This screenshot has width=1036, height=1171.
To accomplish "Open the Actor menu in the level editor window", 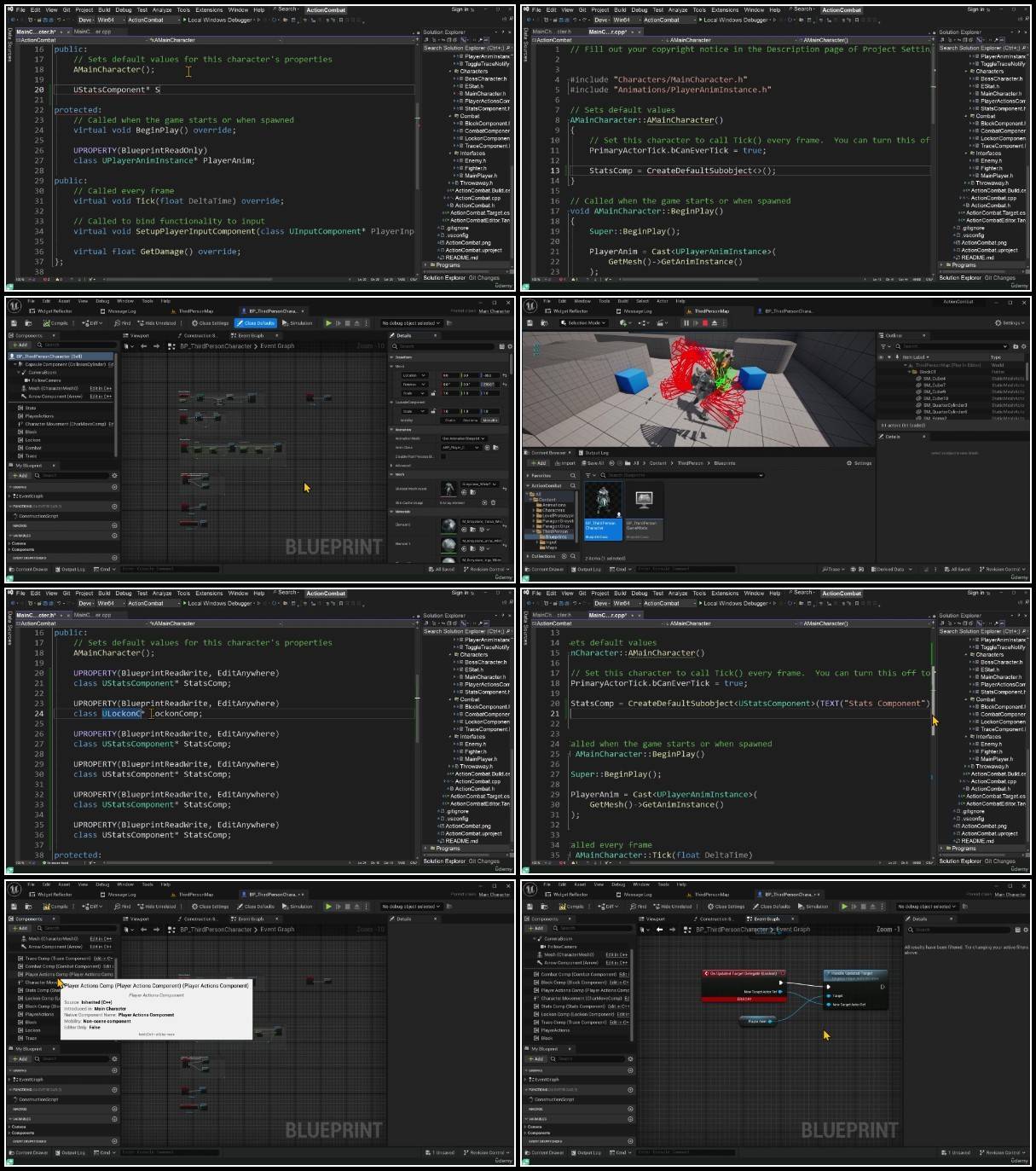I will click(x=662, y=300).
